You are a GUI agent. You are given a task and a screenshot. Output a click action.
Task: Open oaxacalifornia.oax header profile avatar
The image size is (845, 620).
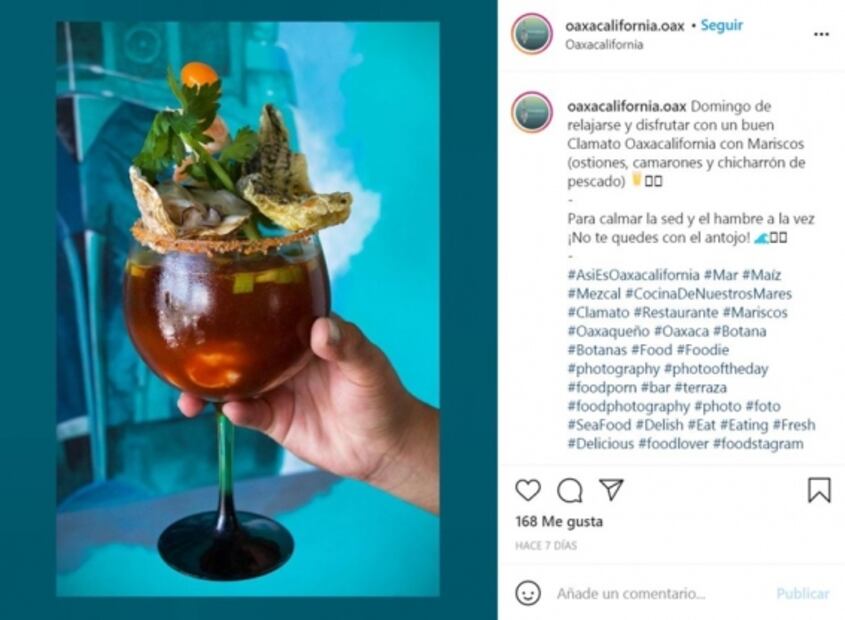click(532, 34)
